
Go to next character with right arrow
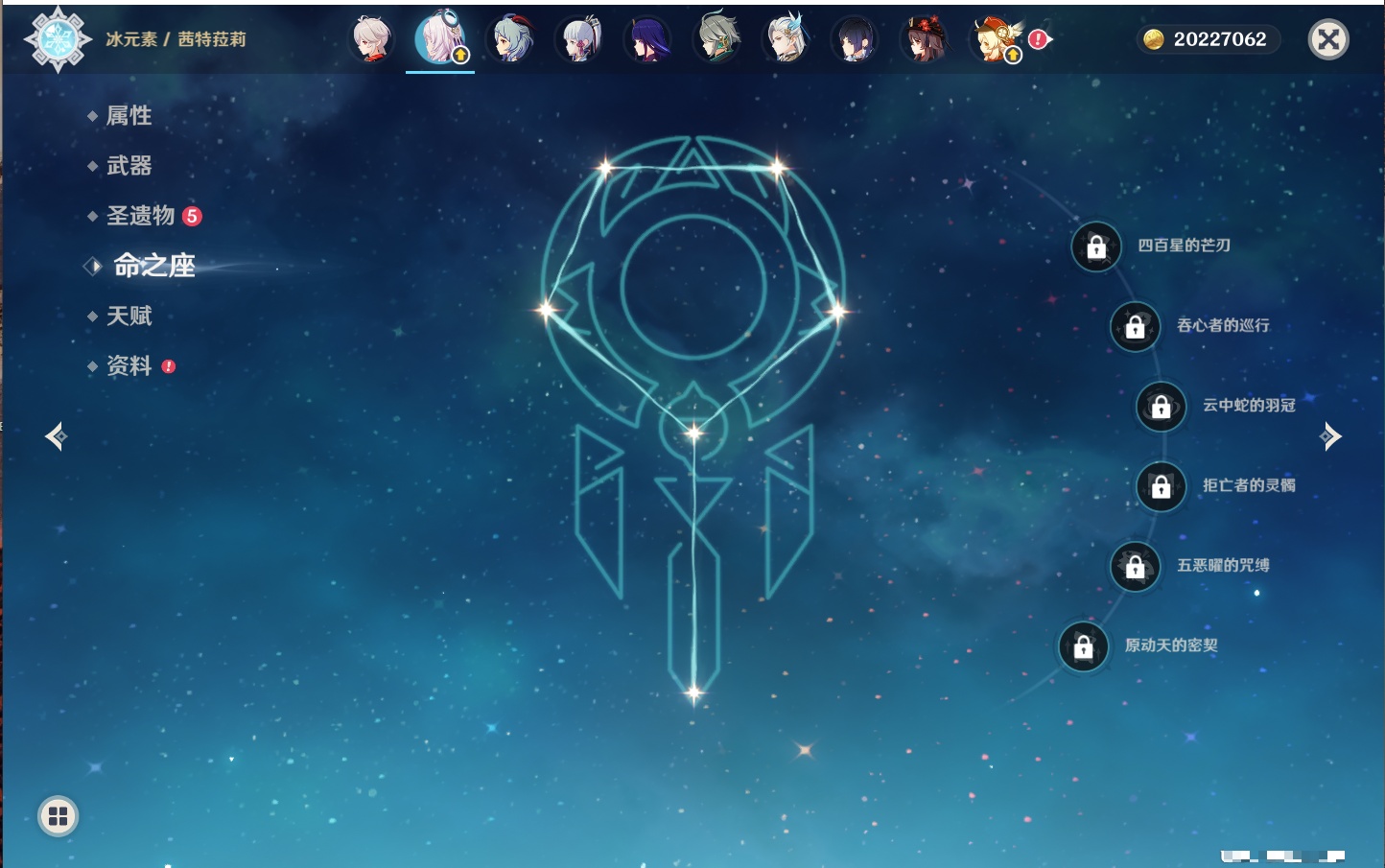[x=1330, y=436]
